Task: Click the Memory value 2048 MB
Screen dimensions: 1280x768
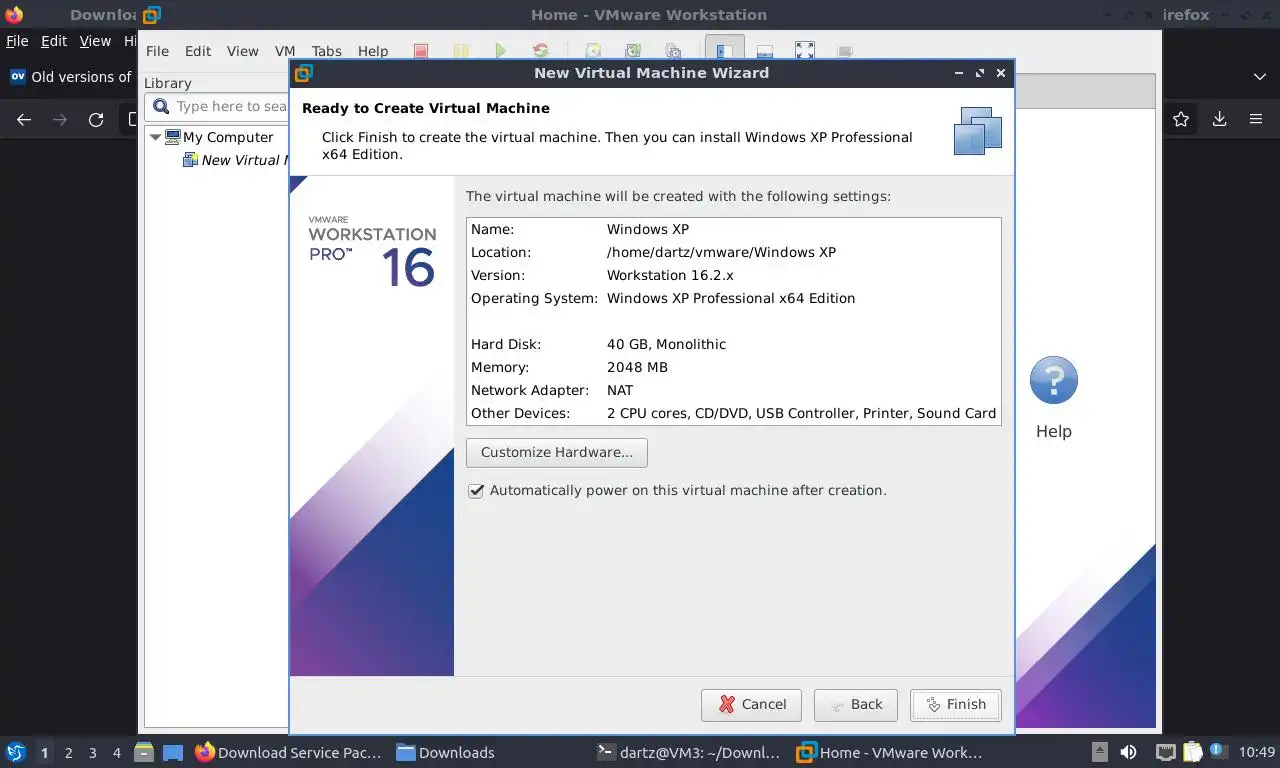Action: click(637, 367)
